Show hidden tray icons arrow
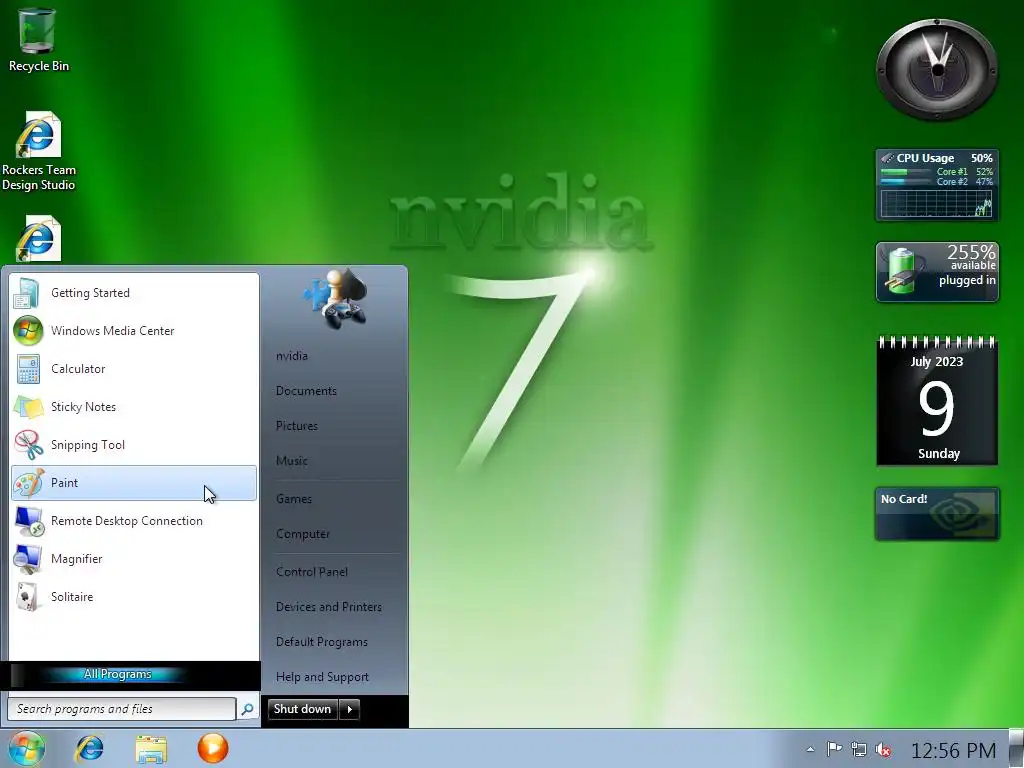The height and width of the screenshot is (768, 1024). 810,750
